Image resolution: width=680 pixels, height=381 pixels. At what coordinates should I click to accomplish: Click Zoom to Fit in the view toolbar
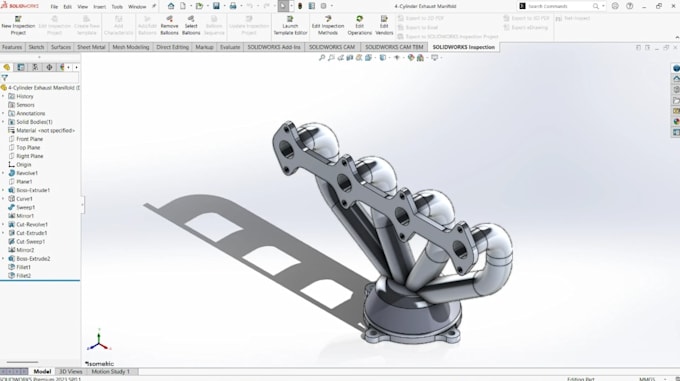point(322,58)
